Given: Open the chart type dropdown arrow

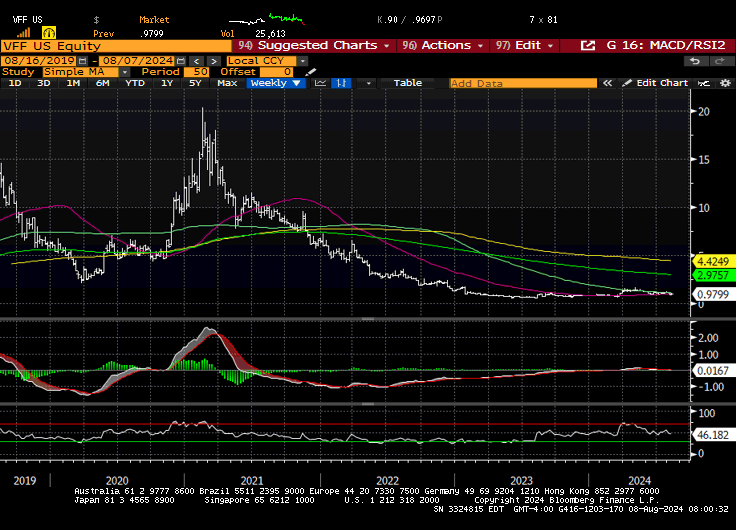Looking at the screenshot, I should [368, 83].
